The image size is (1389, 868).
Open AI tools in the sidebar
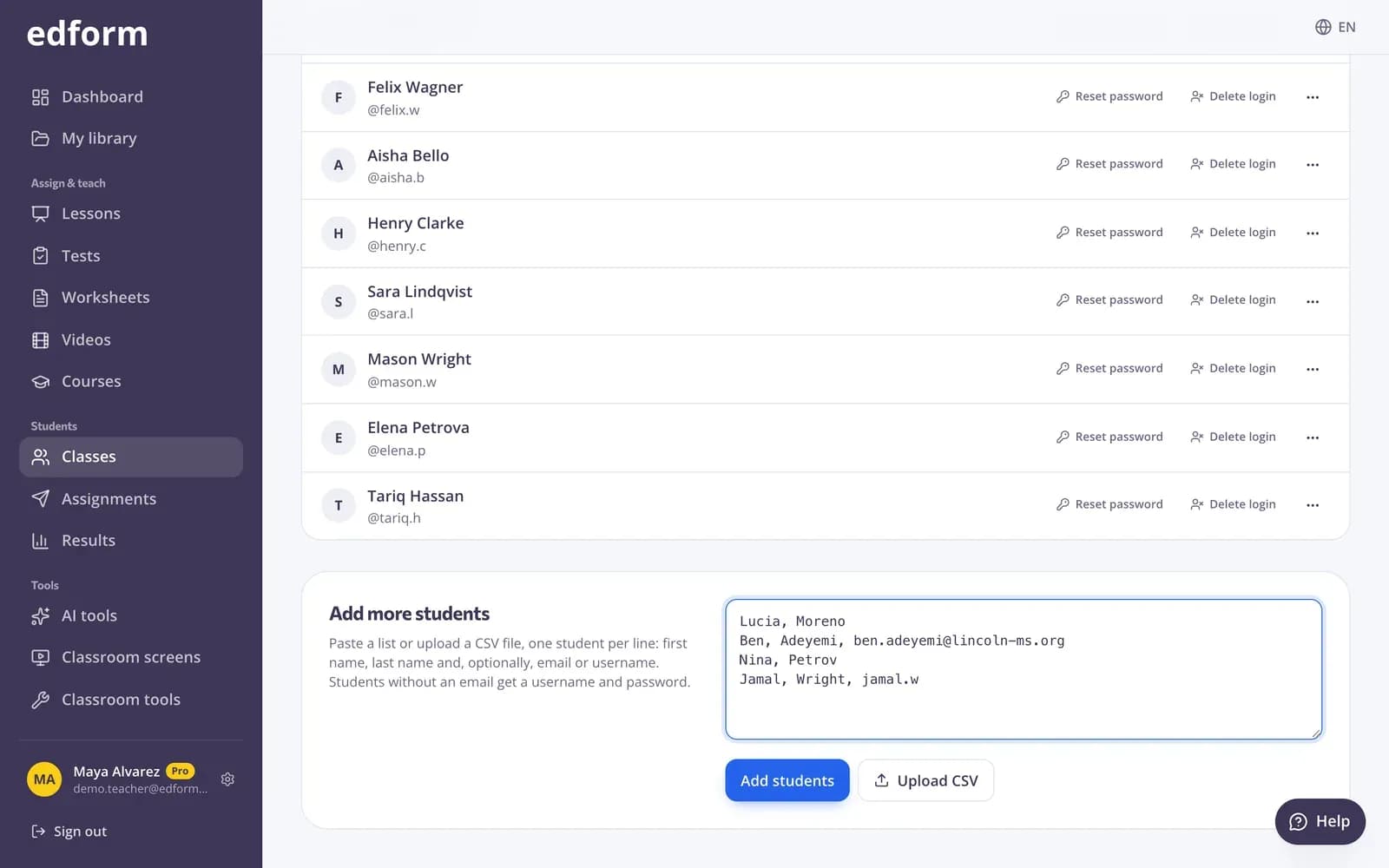131,616
